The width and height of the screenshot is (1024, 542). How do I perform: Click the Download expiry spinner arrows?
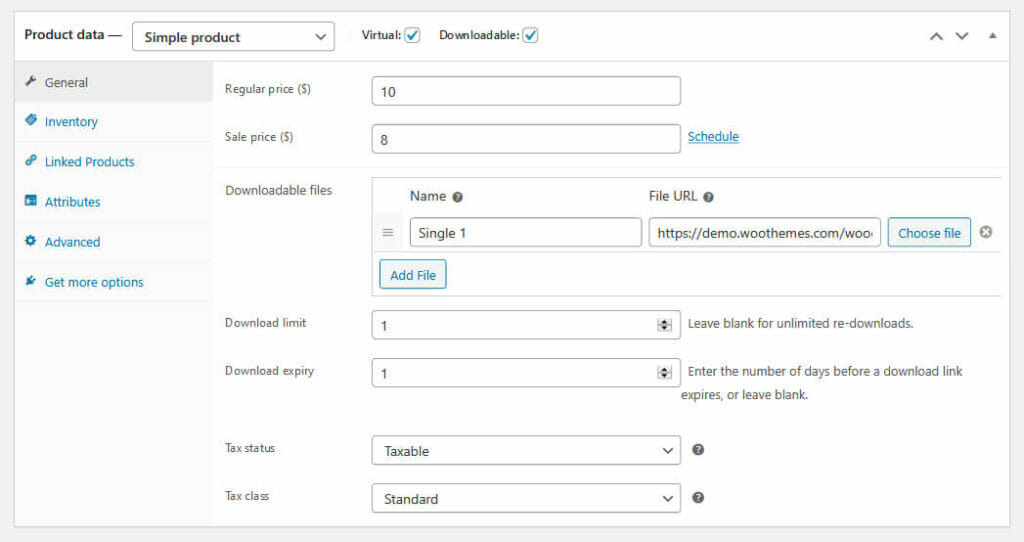664,373
